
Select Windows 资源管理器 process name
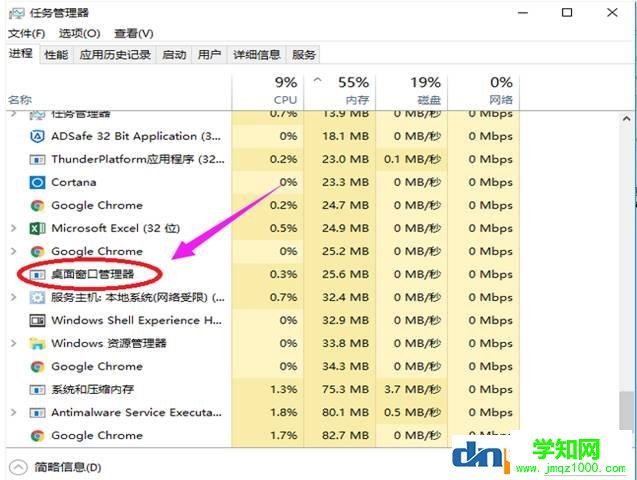click(109, 344)
